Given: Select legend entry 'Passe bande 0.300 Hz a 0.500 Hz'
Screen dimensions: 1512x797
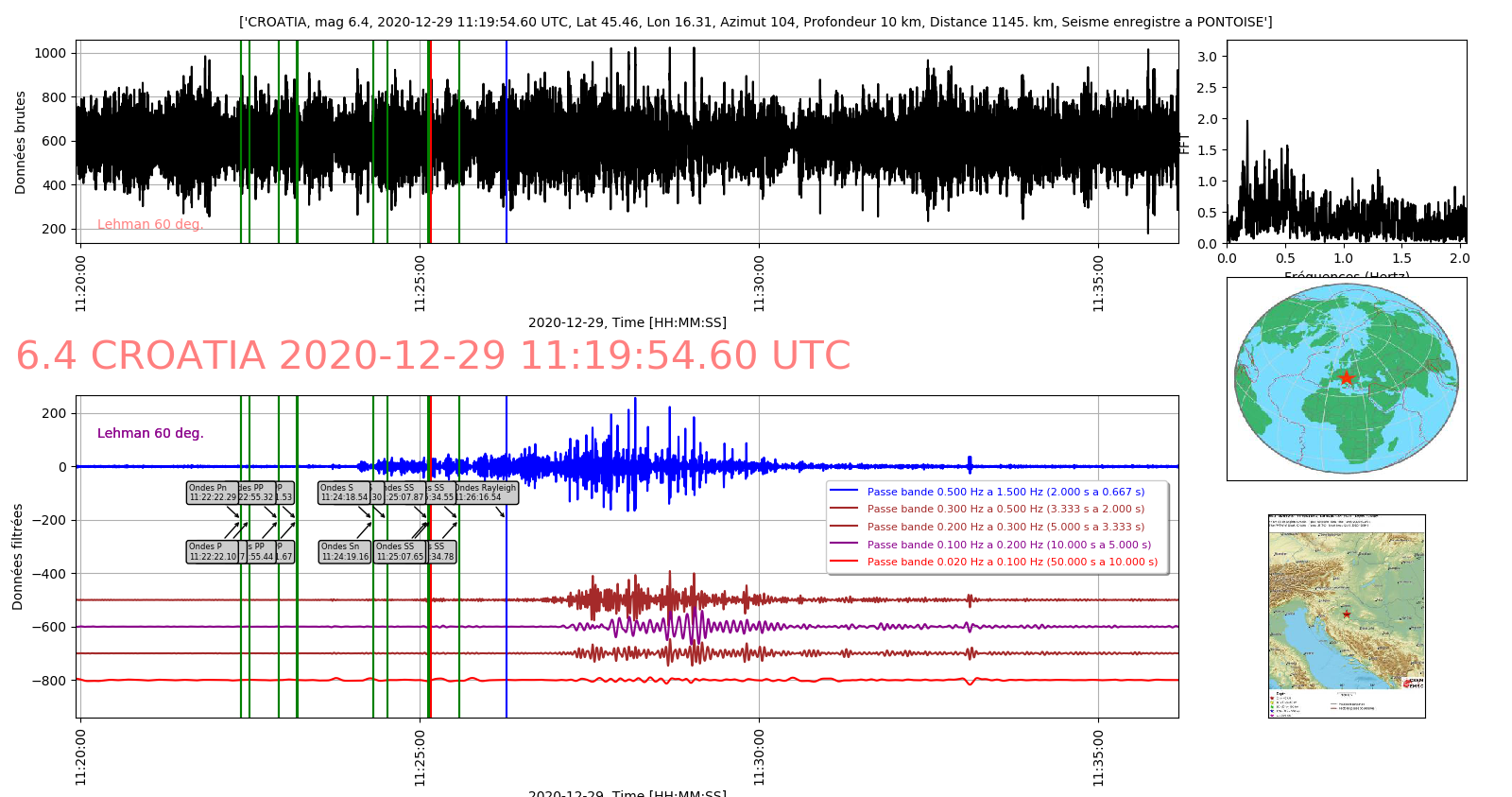Looking at the screenshot, I should (x=1005, y=509).
